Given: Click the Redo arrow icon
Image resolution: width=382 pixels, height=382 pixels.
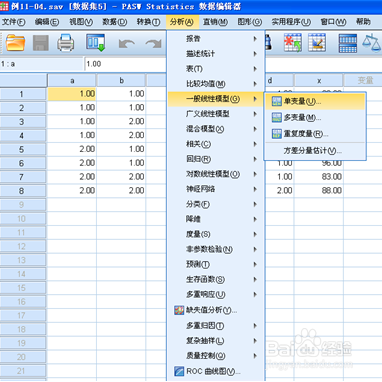Looking at the screenshot, I should [x=153, y=43].
